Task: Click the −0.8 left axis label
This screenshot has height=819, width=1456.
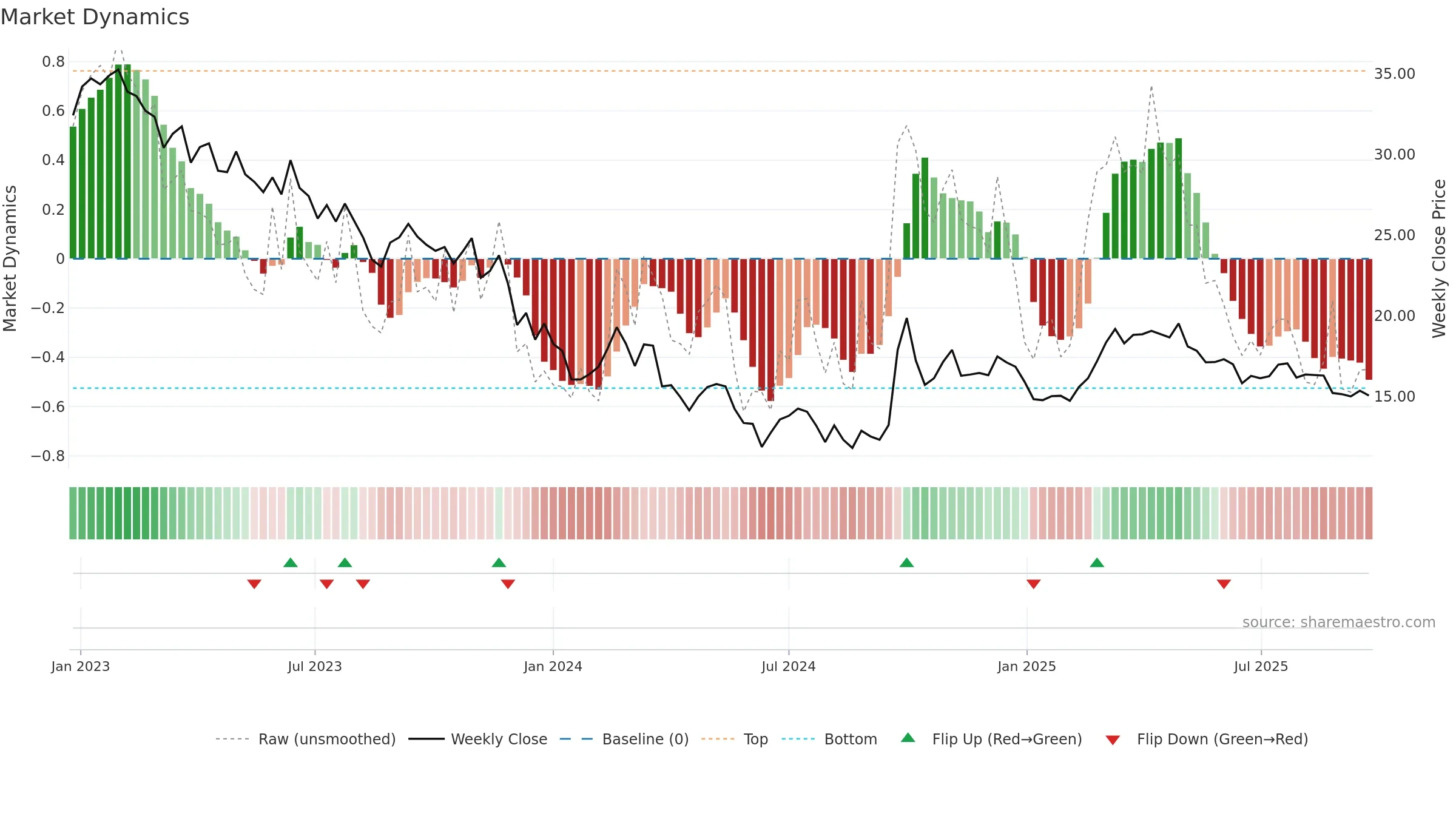Action: pyautogui.click(x=48, y=456)
